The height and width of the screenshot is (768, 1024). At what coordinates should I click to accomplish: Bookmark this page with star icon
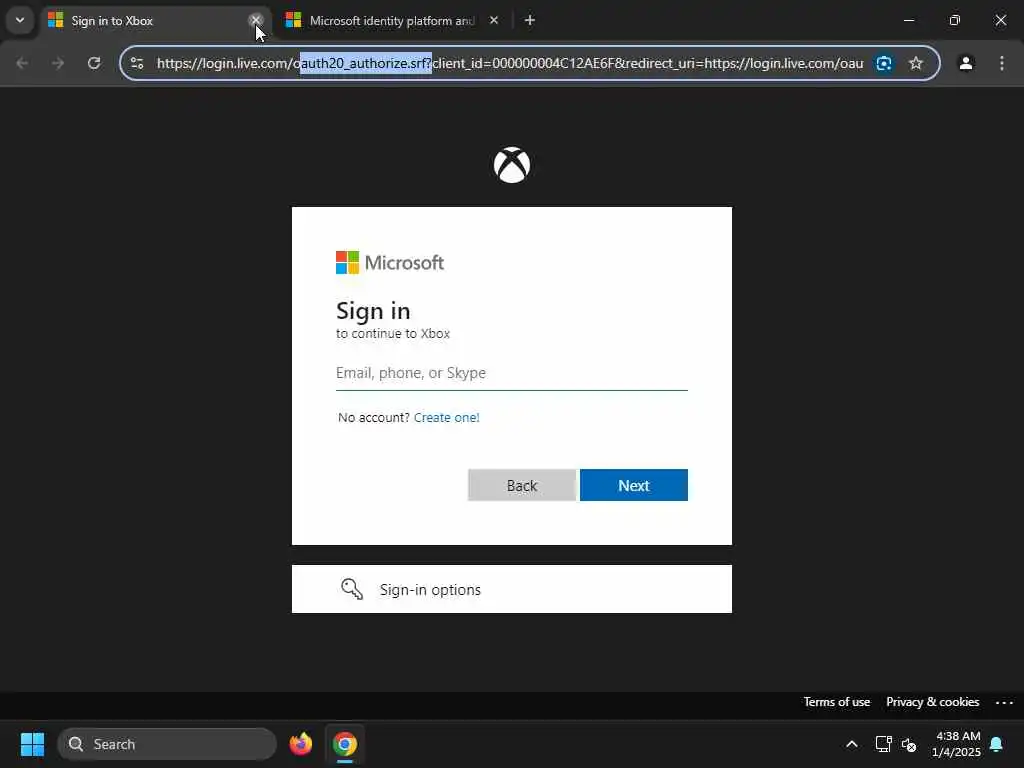[x=916, y=63]
